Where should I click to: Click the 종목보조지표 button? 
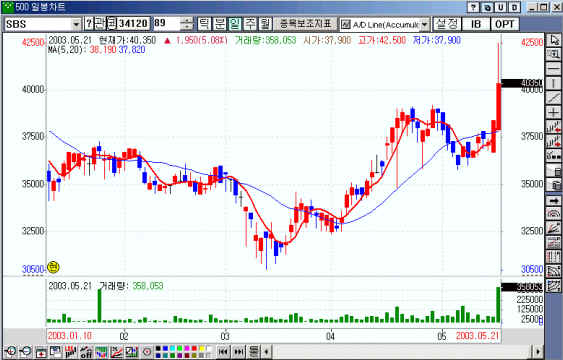(306, 24)
